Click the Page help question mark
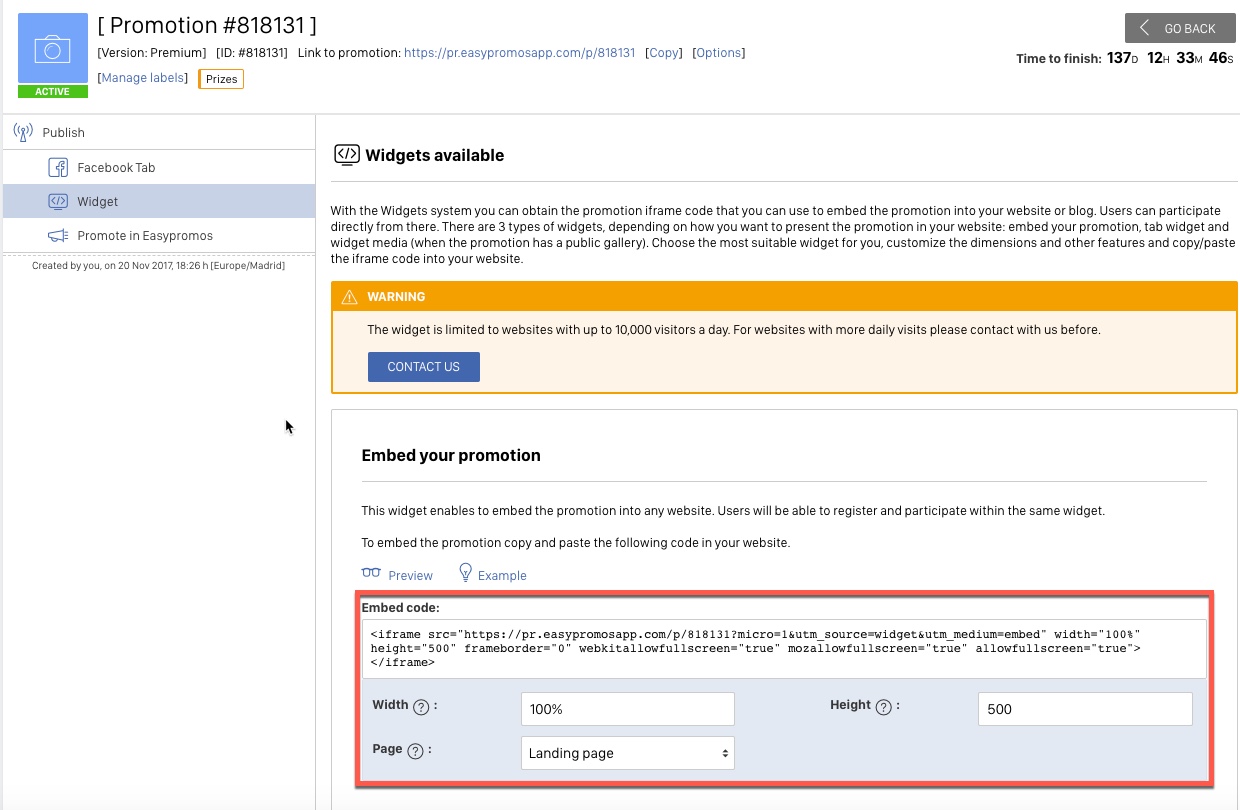This screenshot has width=1240, height=810. click(415, 751)
